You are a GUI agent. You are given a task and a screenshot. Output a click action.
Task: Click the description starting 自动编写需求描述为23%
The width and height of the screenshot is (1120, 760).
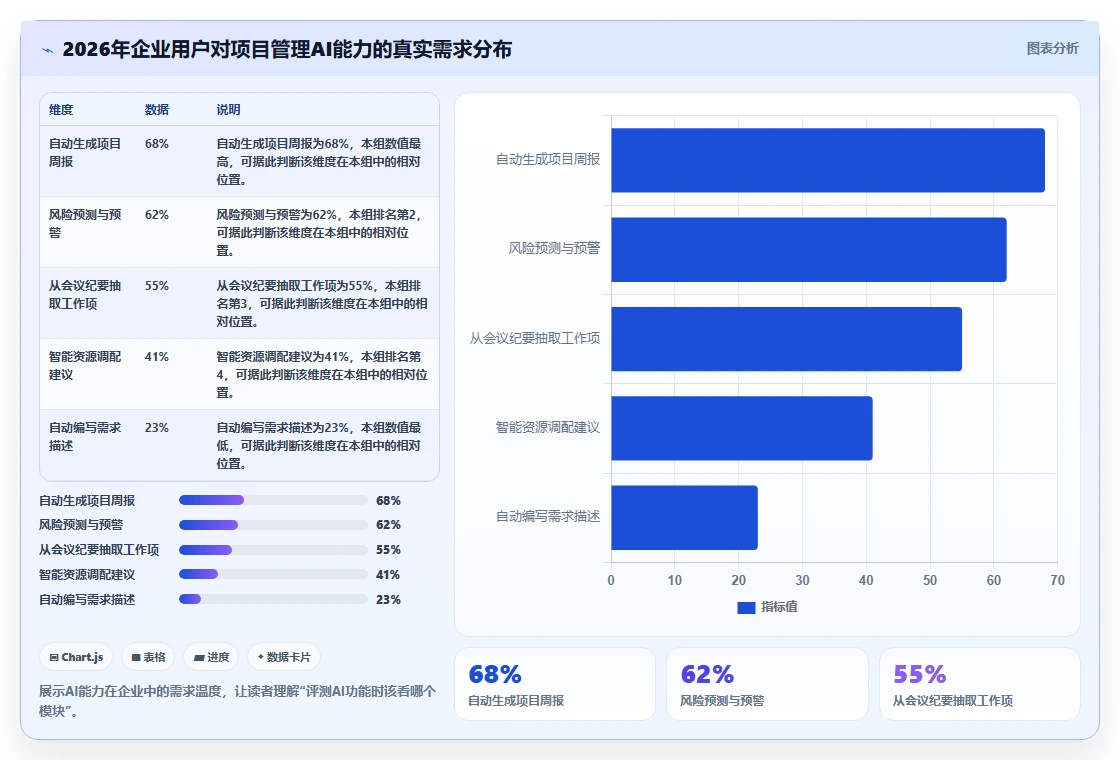[x=319, y=445]
